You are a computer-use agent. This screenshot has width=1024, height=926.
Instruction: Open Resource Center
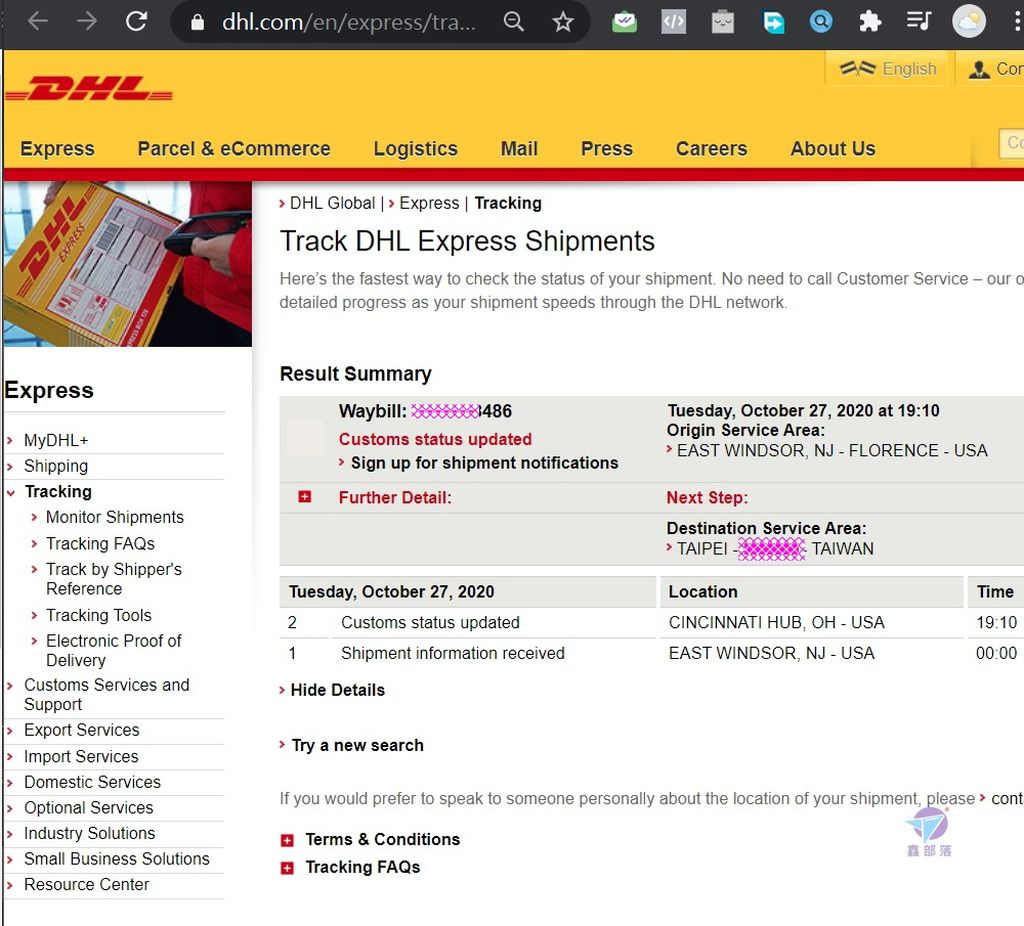[x=87, y=884]
